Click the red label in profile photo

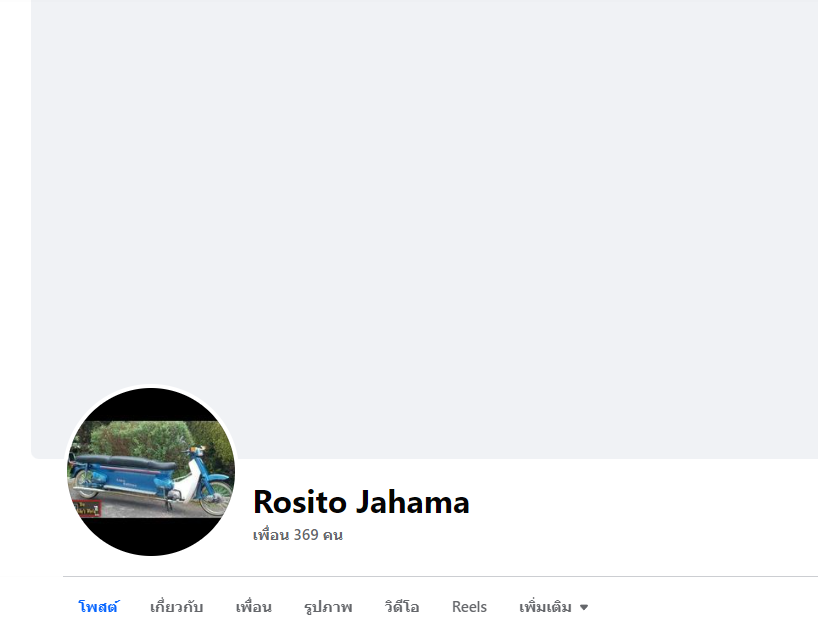coord(87,509)
